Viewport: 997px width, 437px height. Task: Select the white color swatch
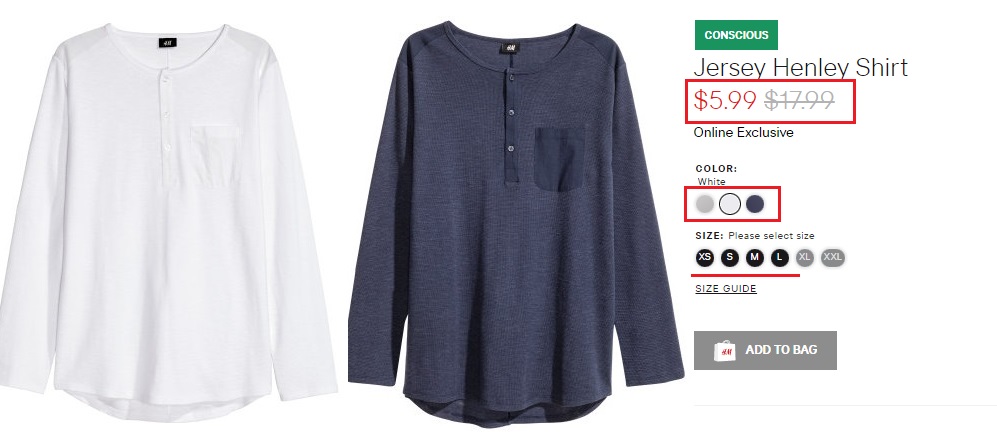(730, 204)
